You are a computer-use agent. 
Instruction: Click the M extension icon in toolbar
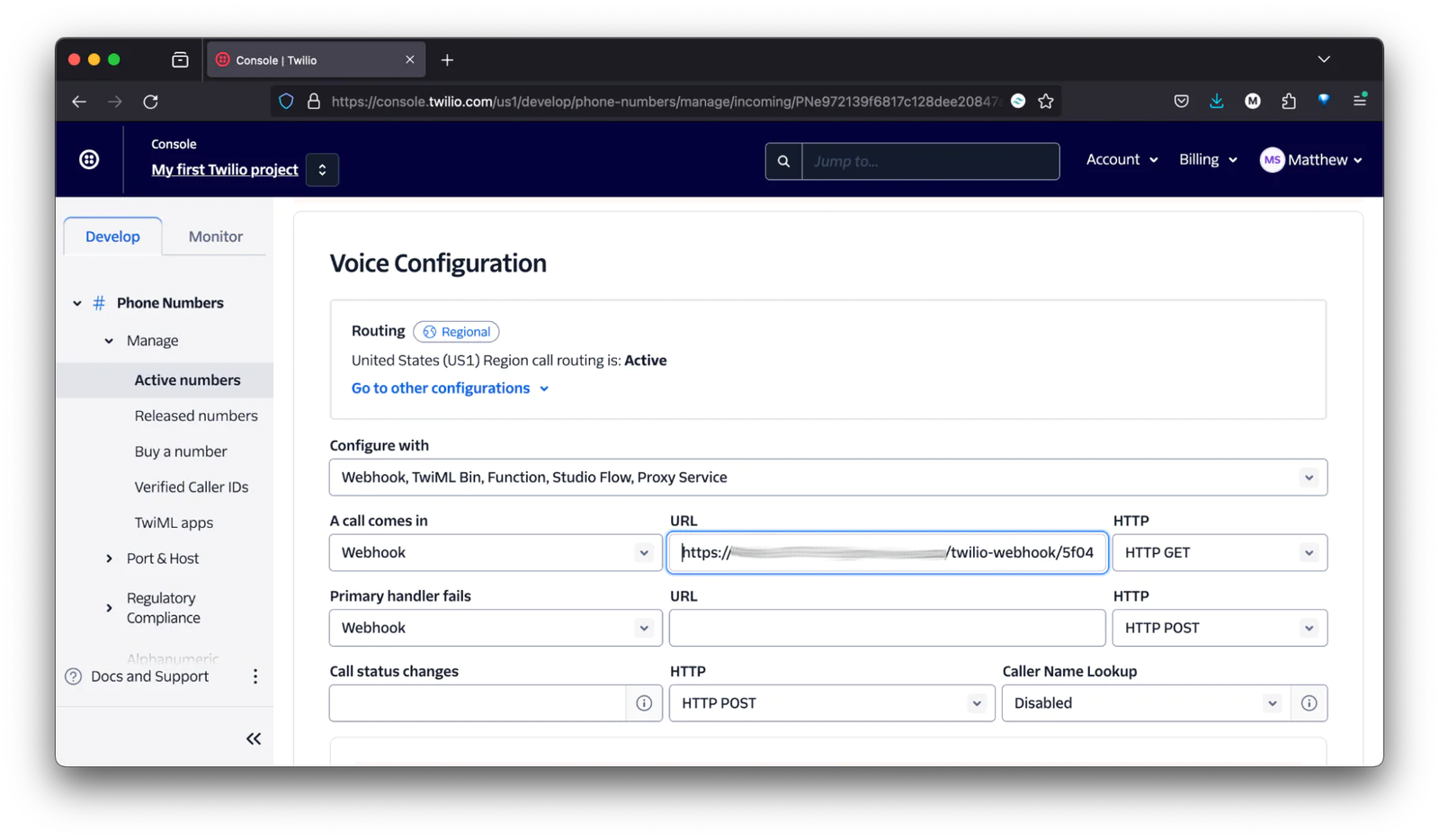point(1252,102)
